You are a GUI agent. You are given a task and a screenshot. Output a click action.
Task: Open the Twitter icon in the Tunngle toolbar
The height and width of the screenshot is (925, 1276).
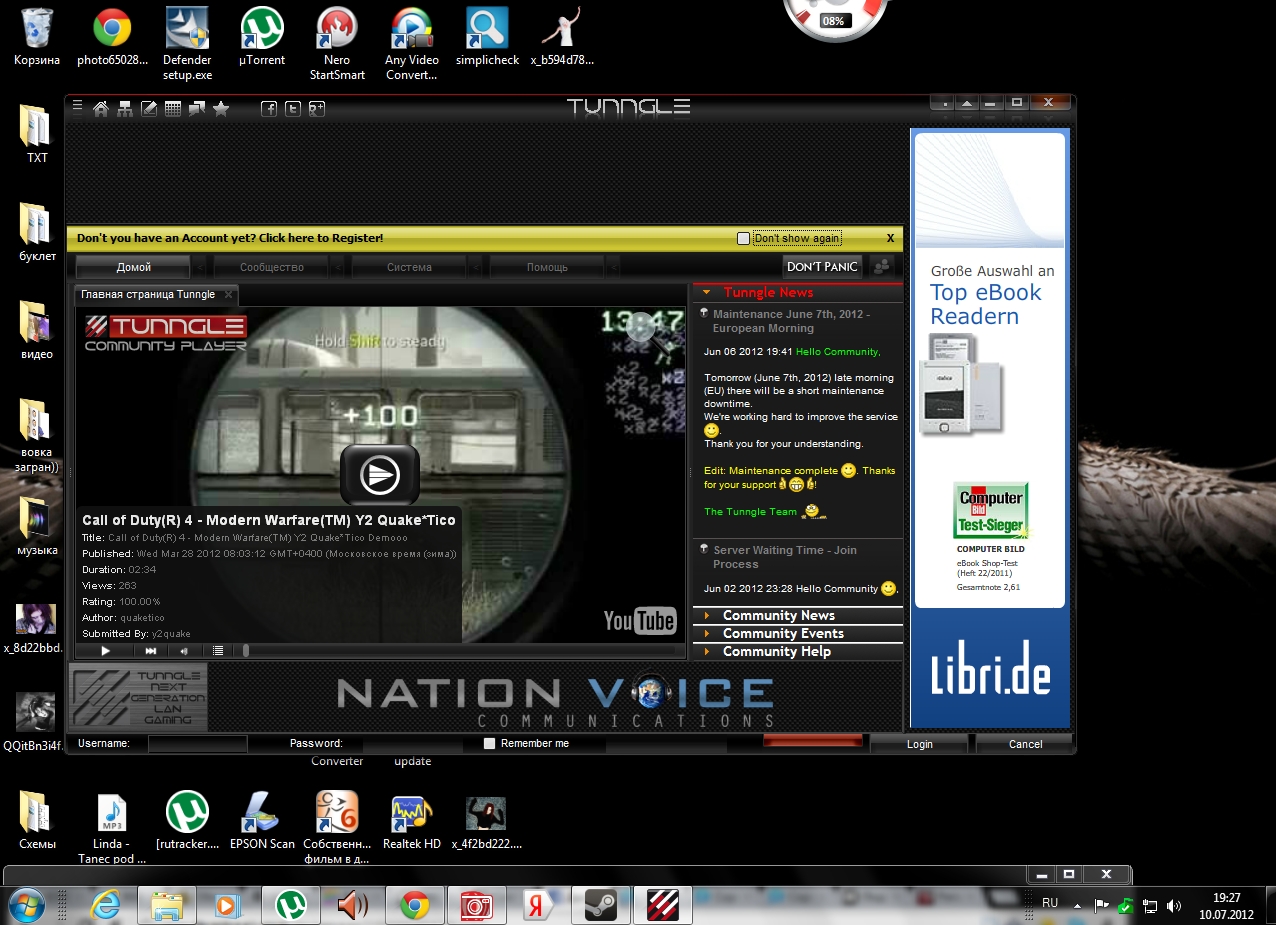click(x=293, y=109)
